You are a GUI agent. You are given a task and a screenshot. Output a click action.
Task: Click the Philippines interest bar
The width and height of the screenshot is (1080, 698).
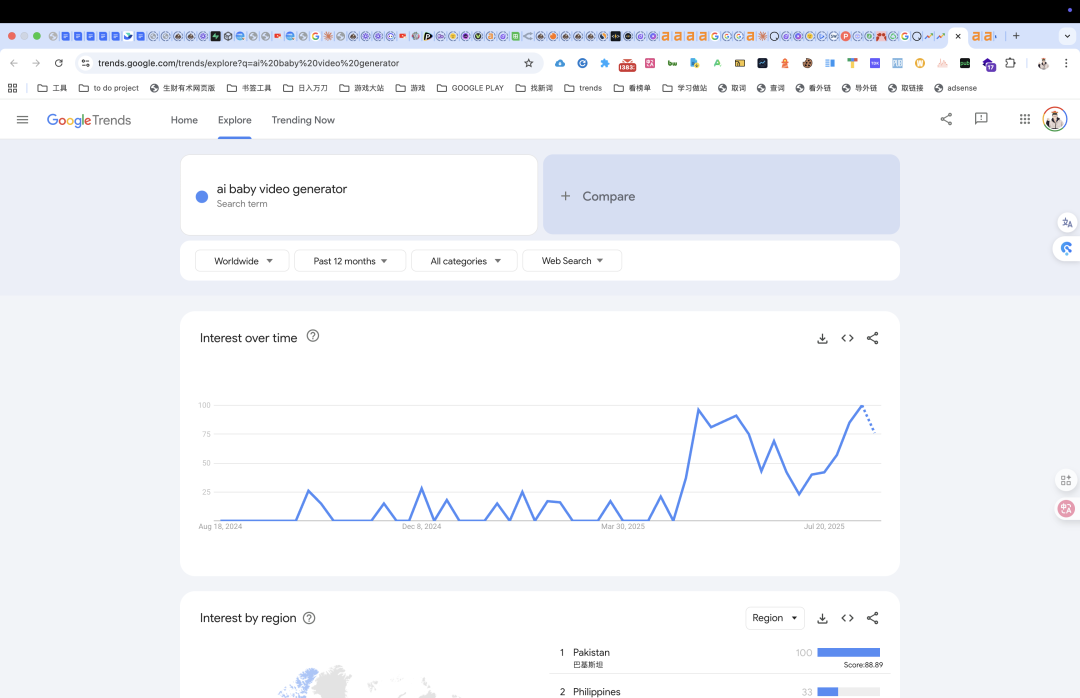(x=849, y=692)
